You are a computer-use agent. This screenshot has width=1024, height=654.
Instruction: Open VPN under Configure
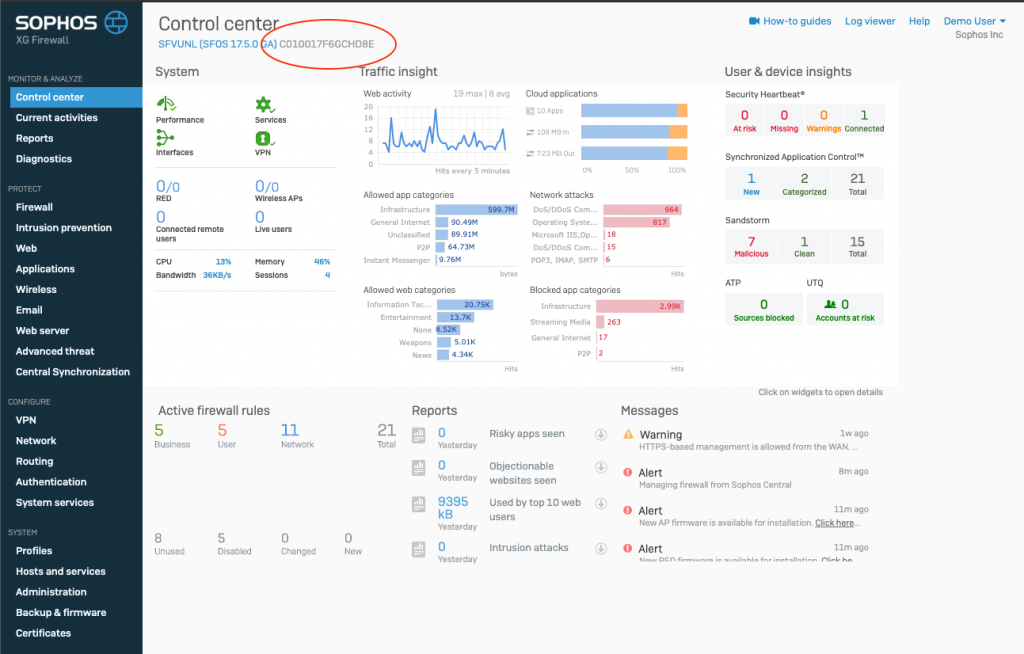(x=26, y=420)
